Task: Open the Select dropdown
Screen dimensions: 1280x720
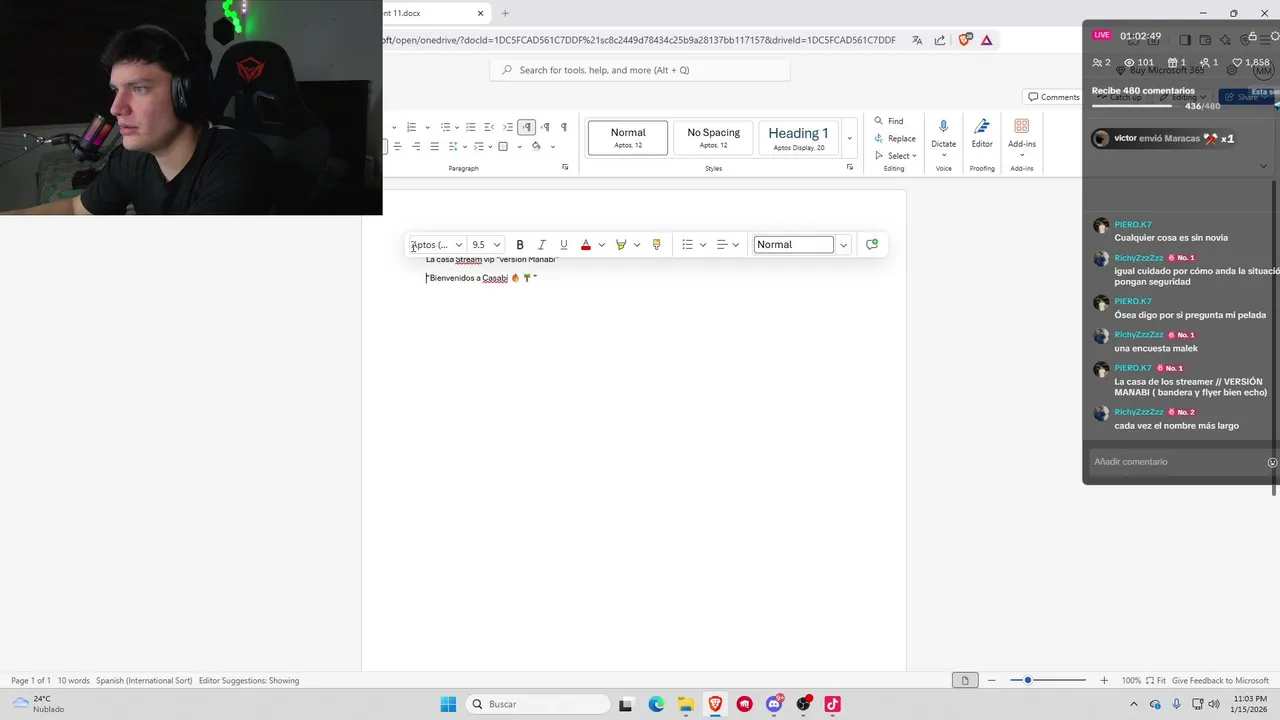Action: 894,155
